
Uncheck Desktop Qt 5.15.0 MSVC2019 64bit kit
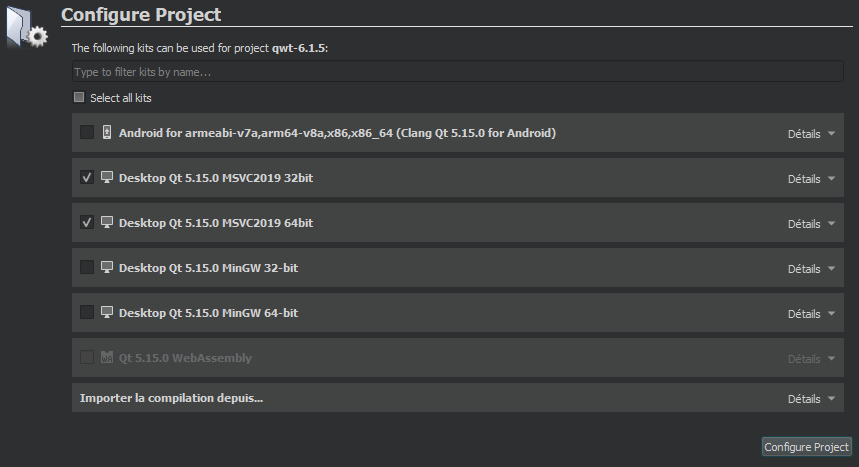click(x=87, y=222)
